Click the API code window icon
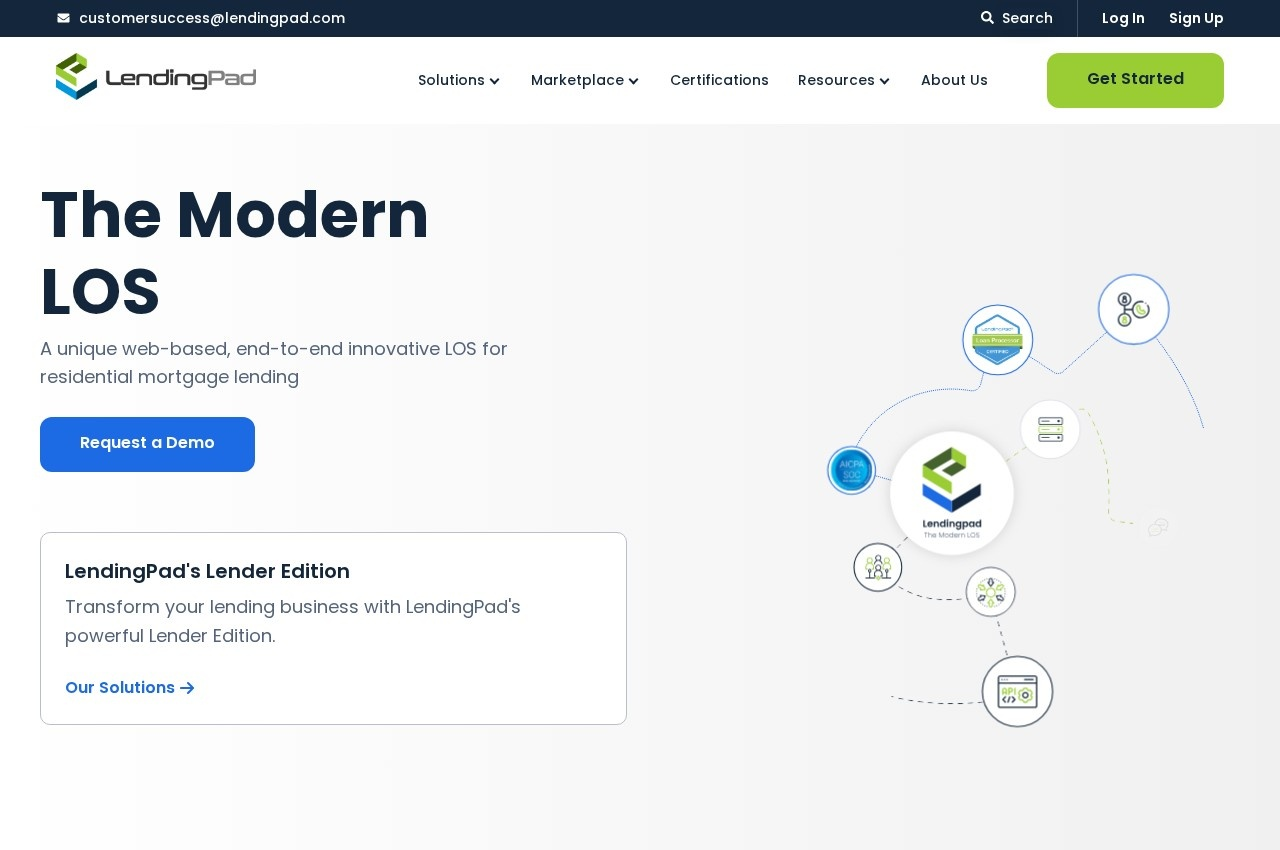 point(1018,691)
